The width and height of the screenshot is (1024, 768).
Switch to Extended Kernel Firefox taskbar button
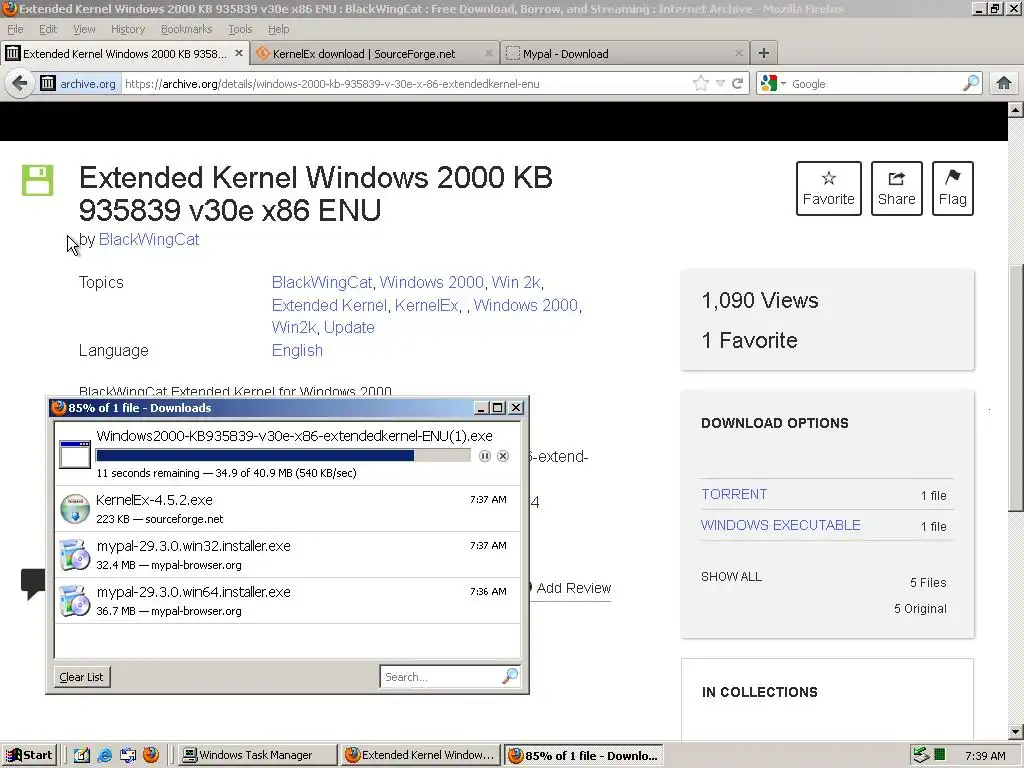click(421, 755)
